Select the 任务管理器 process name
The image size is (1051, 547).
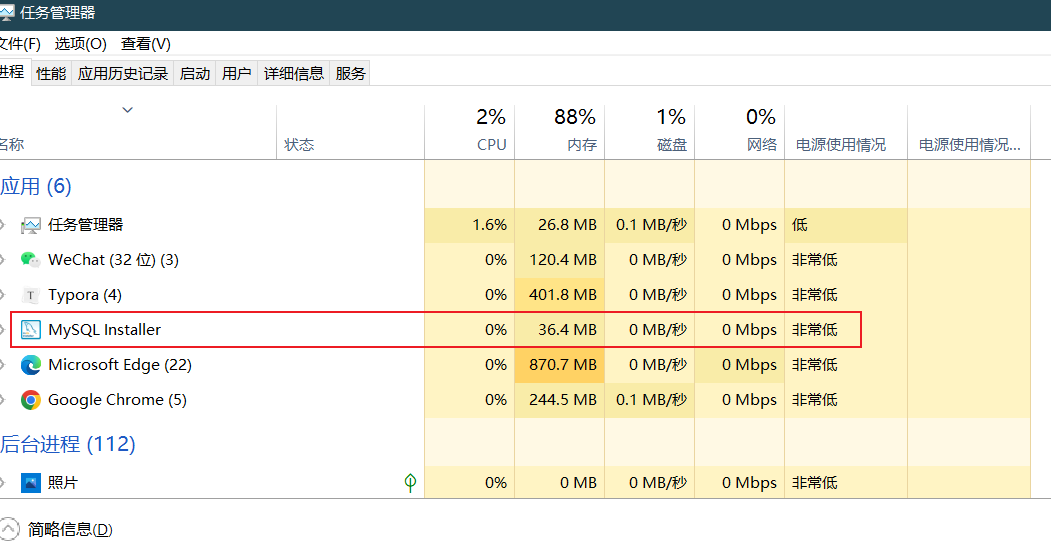pos(86,225)
